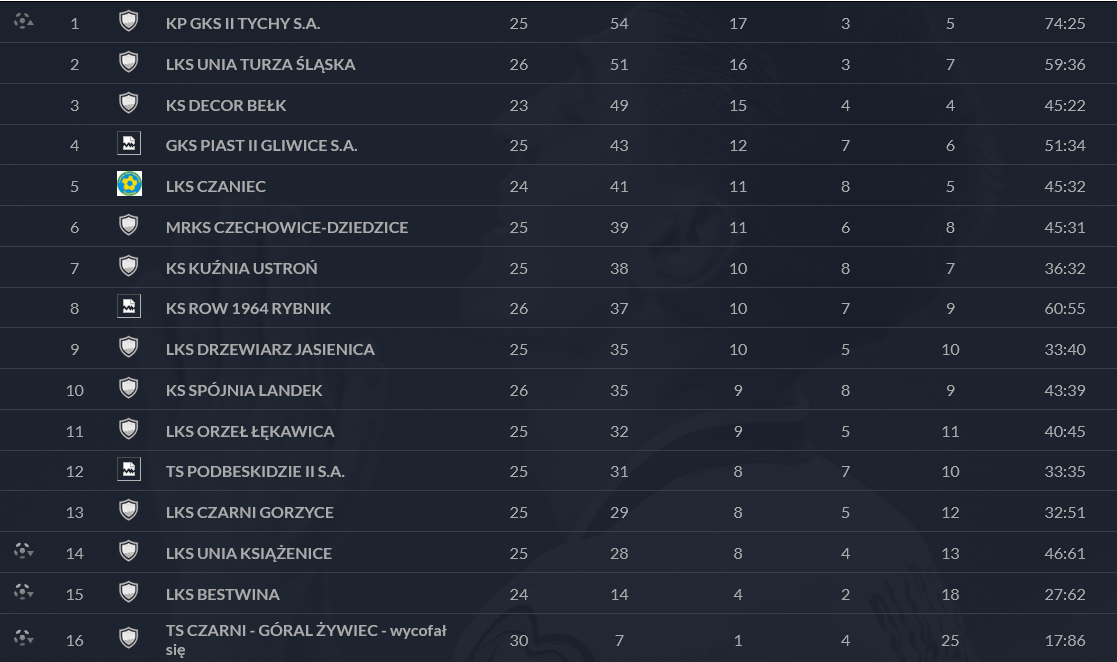This screenshot has height=662, width=1117.
Task: Click the placeholder image icon for TS Podbeskidzie II
Action: [129, 470]
